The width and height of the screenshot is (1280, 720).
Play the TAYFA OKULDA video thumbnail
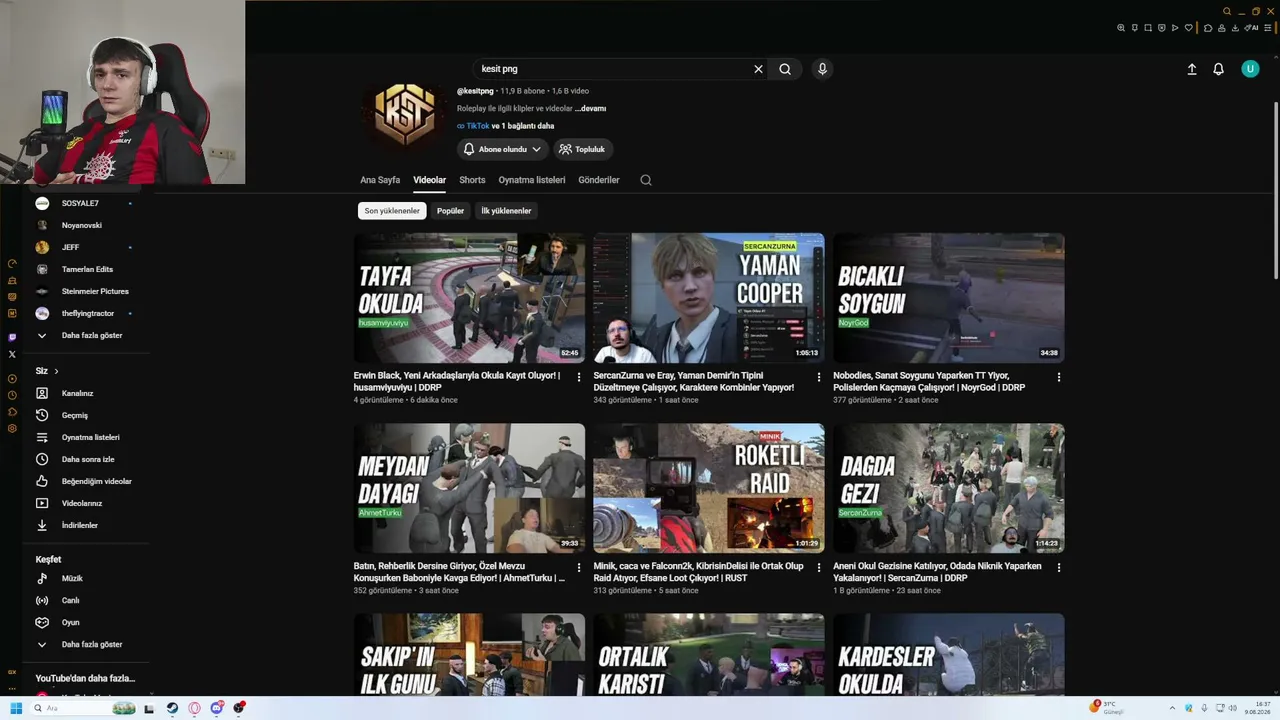[x=469, y=298]
